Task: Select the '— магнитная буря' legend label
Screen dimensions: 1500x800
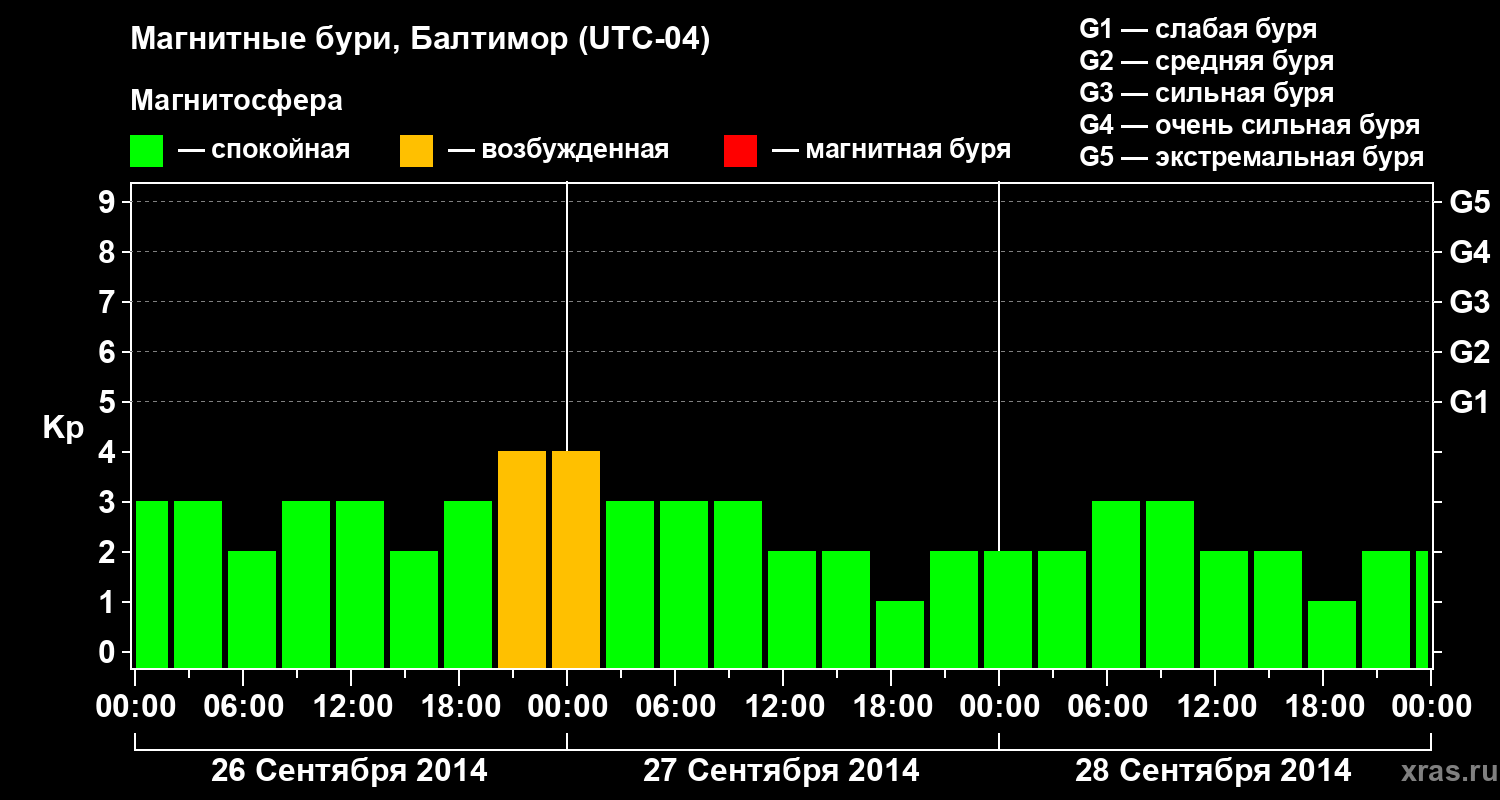Action: [x=892, y=151]
